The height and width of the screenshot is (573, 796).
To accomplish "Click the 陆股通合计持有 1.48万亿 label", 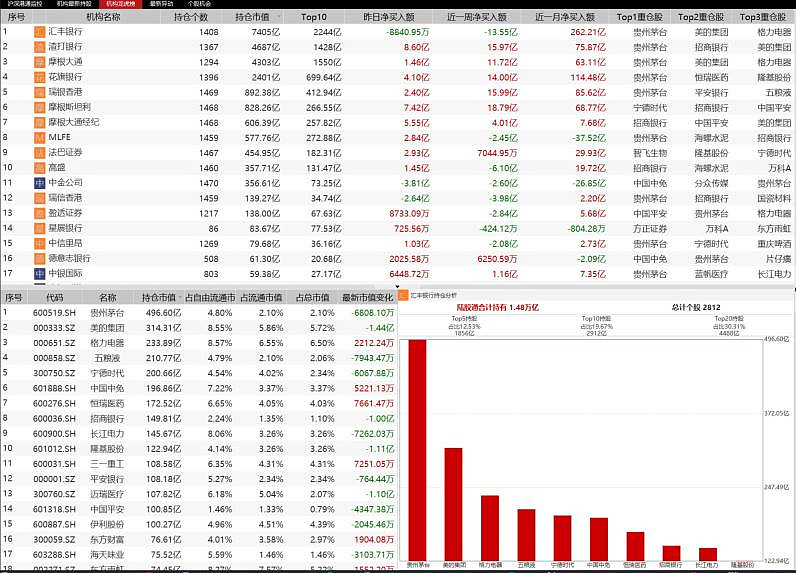I will pyautogui.click(x=498, y=308).
